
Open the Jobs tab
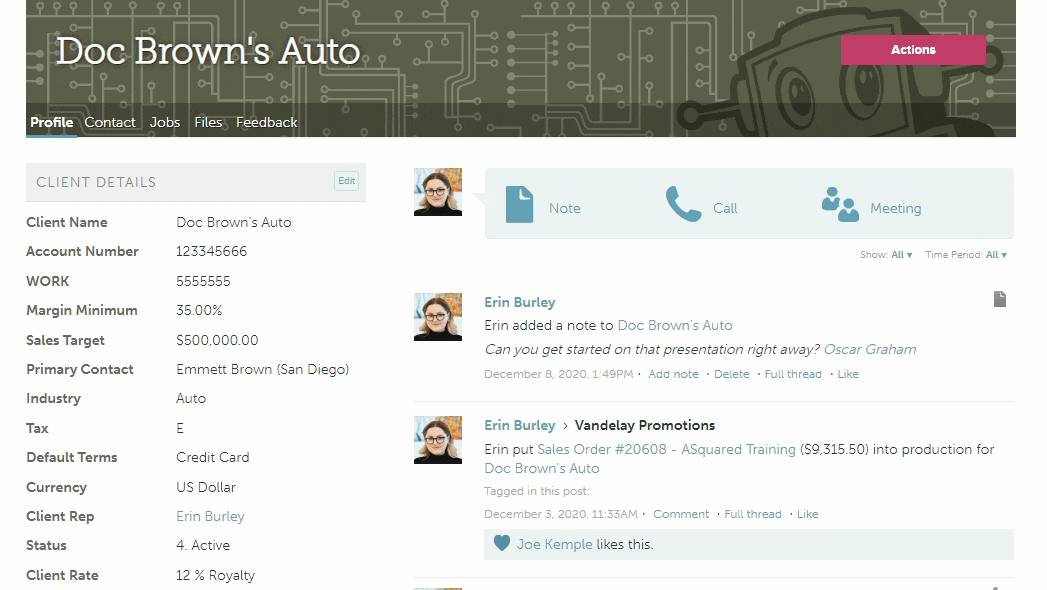(x=165, y=122)
